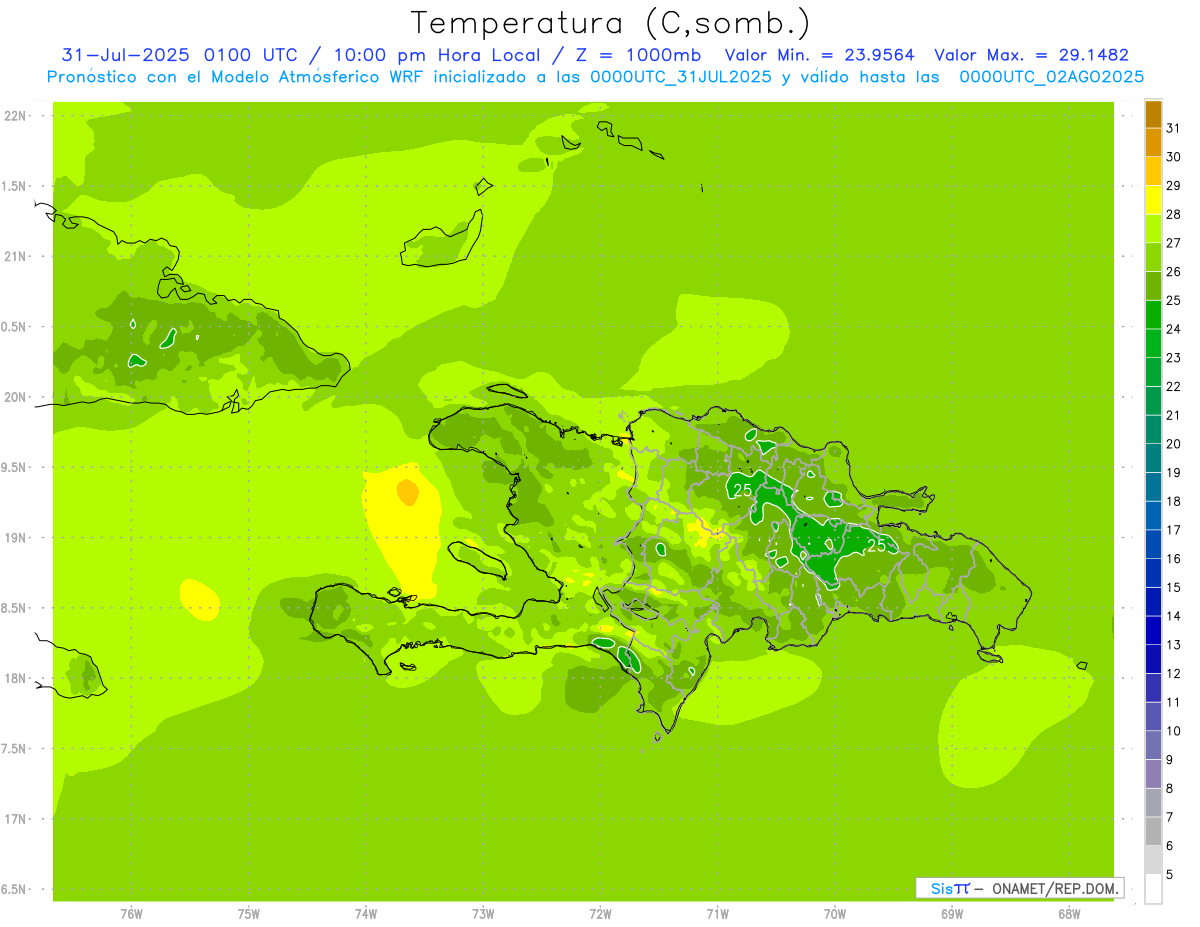The width and height of the screenshot is (1200, 927).
Task: Click the 69W longitude axis label
Action: pyautogui.click(x=952, y=914)
